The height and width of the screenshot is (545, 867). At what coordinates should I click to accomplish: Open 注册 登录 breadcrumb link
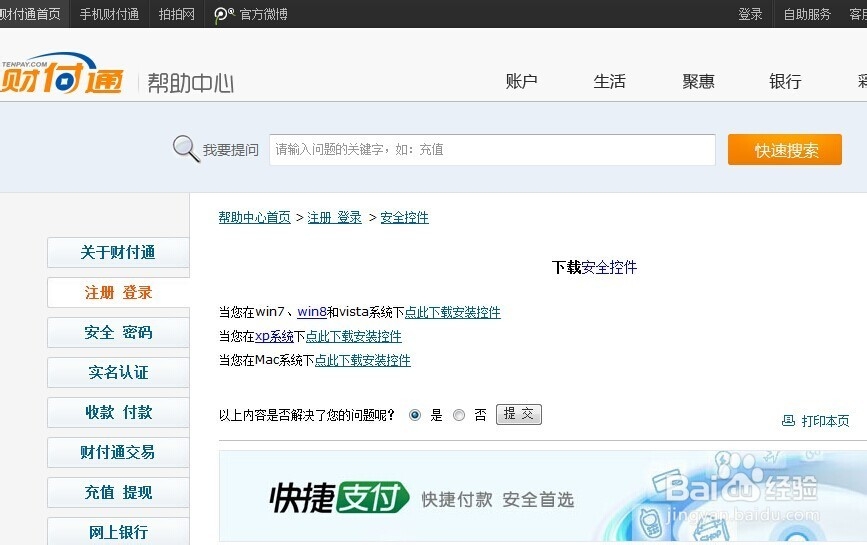335,217
